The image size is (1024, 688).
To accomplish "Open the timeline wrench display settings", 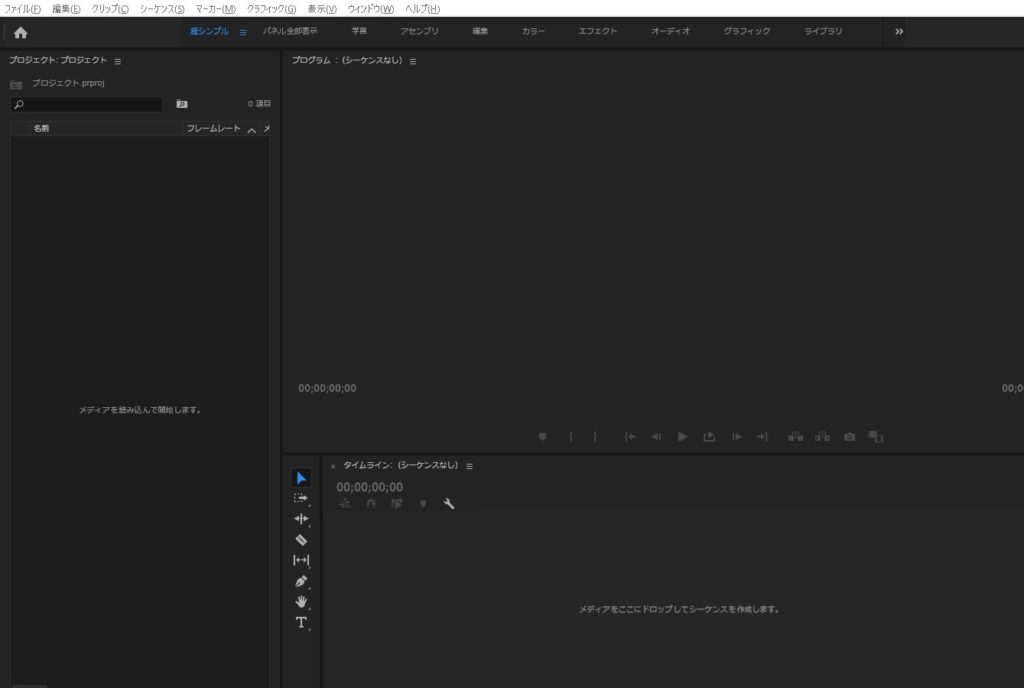I will click(449, 504).
